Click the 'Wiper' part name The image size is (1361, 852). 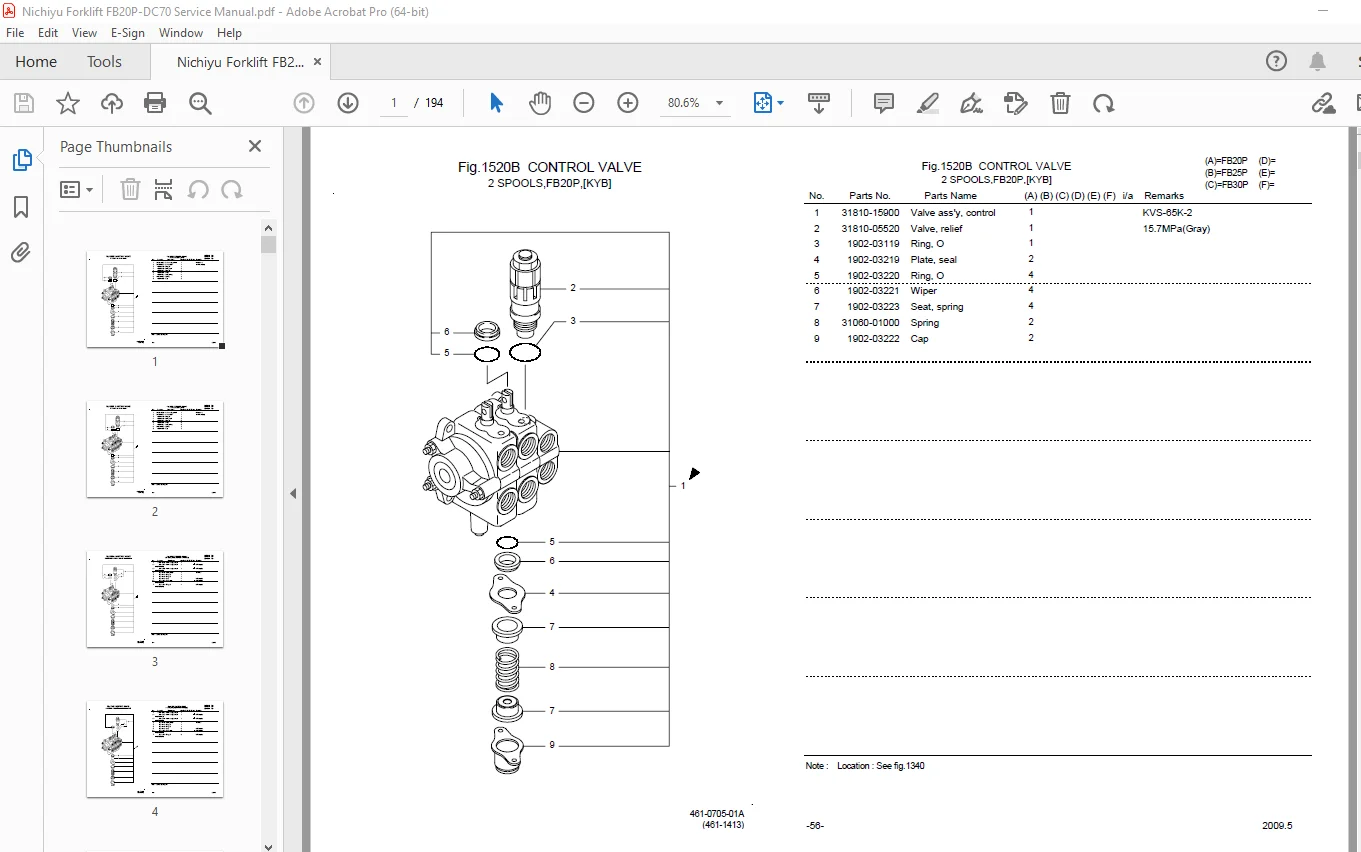[924, 291]
